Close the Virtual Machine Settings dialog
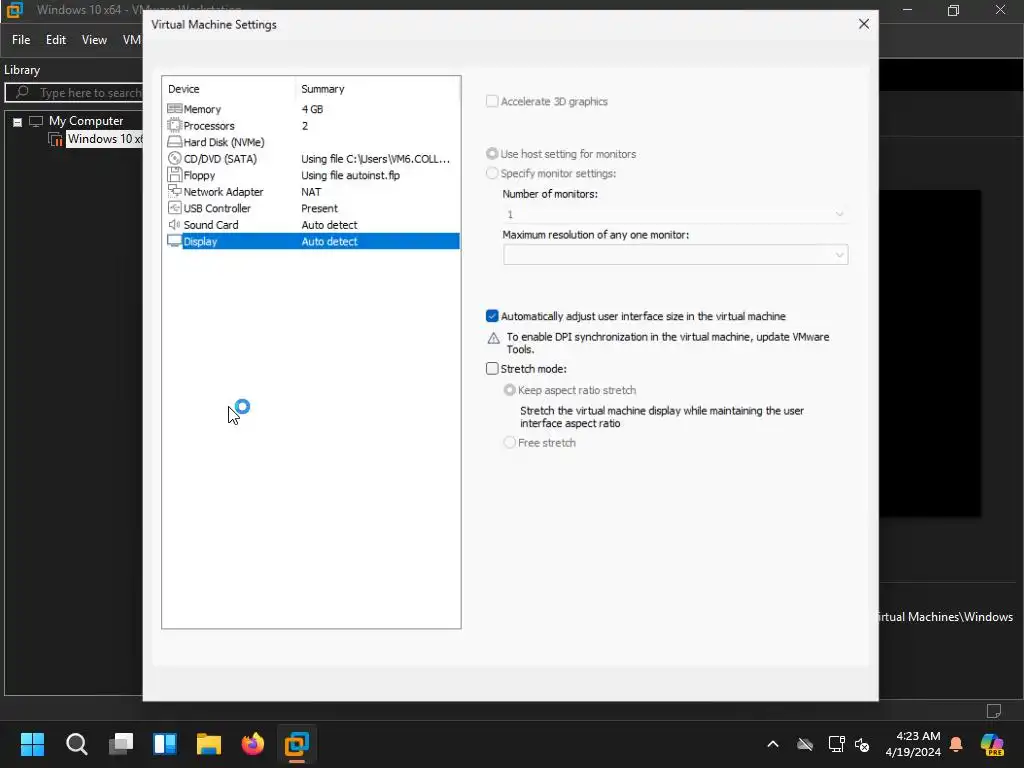The width and height of the screenshot is (1024, 768). point(863,24)
